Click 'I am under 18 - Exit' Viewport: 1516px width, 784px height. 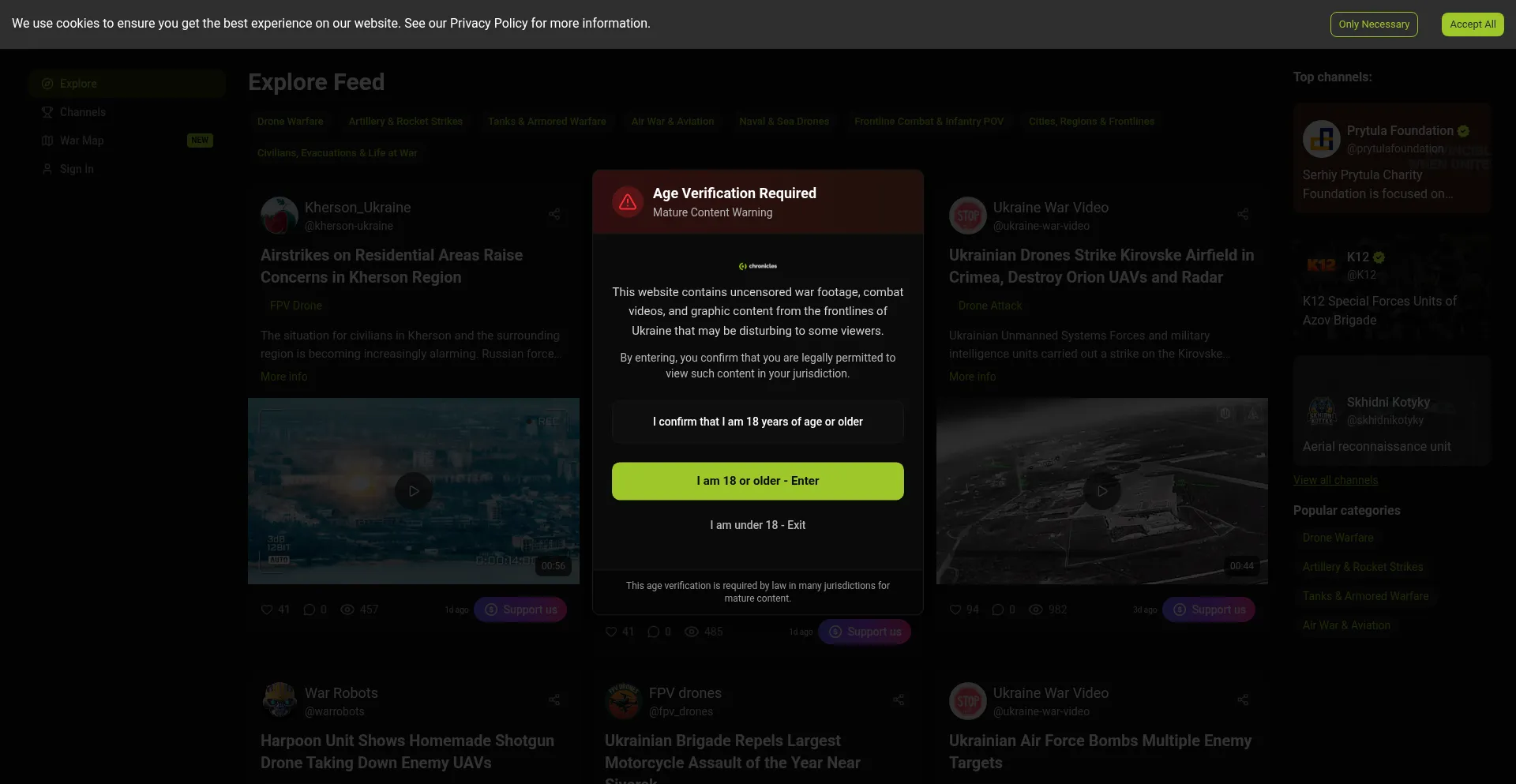(x=758, y=525)
